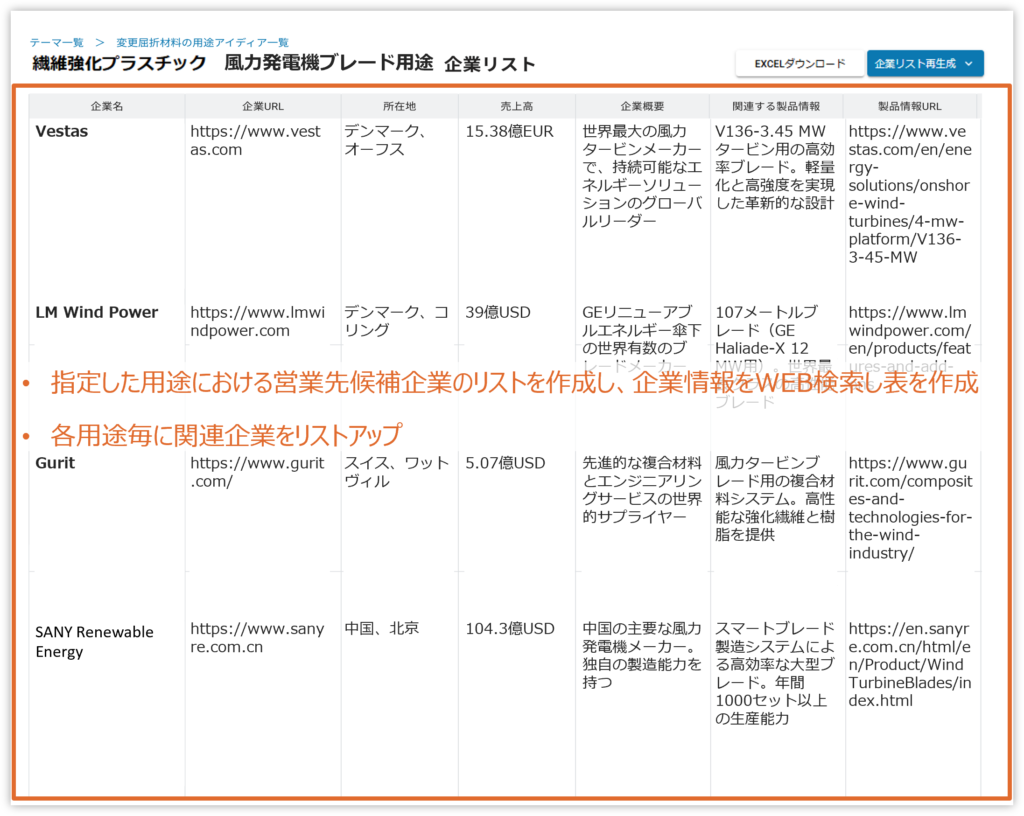Click the 企業概要 column header
Viewport: 1024px width, 816px height.
pyautogui.click(x=642, y=106)
